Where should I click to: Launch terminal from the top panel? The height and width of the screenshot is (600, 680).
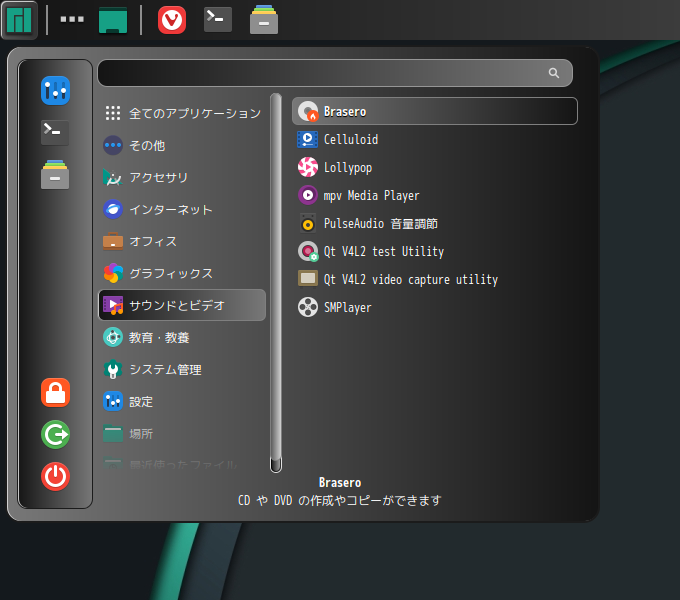218,19
